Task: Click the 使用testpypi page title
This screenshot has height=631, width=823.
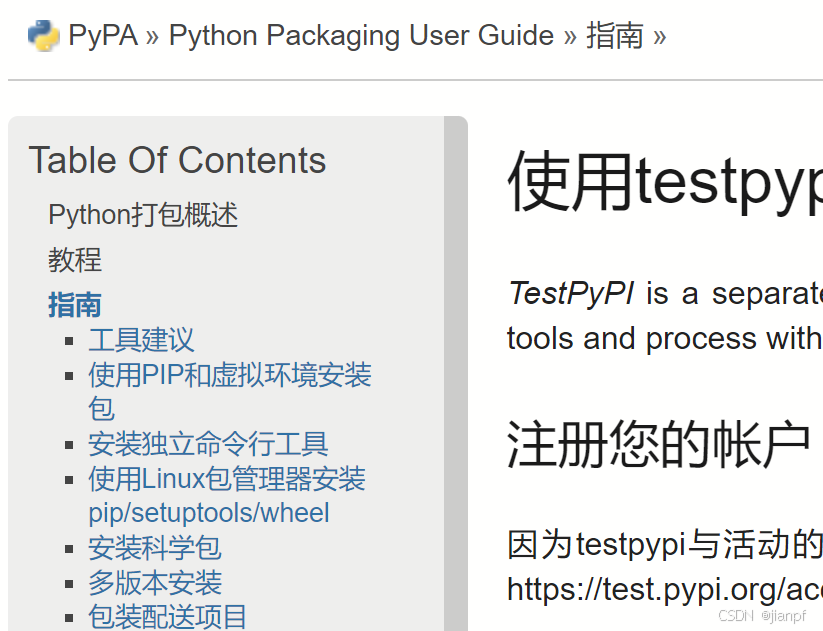Action: (x=665, y=181)
